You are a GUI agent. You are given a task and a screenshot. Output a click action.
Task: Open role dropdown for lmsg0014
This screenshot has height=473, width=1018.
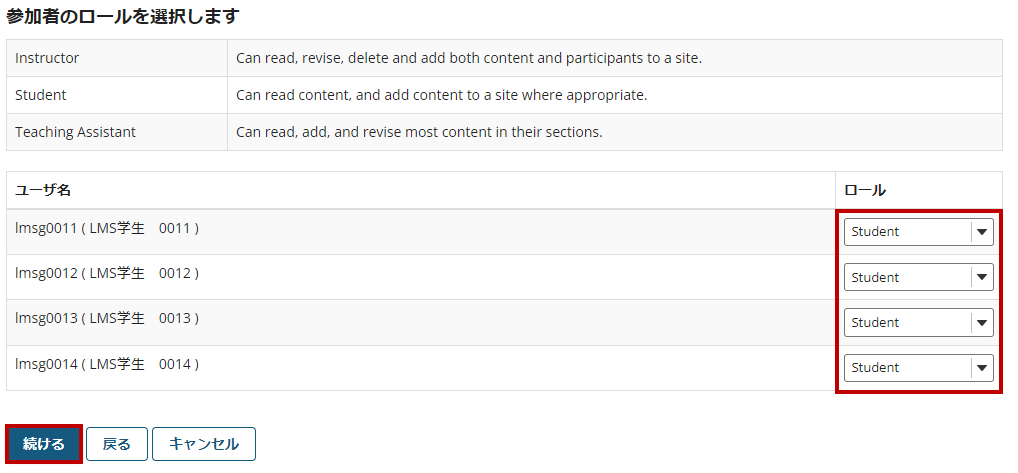[918, 368]
